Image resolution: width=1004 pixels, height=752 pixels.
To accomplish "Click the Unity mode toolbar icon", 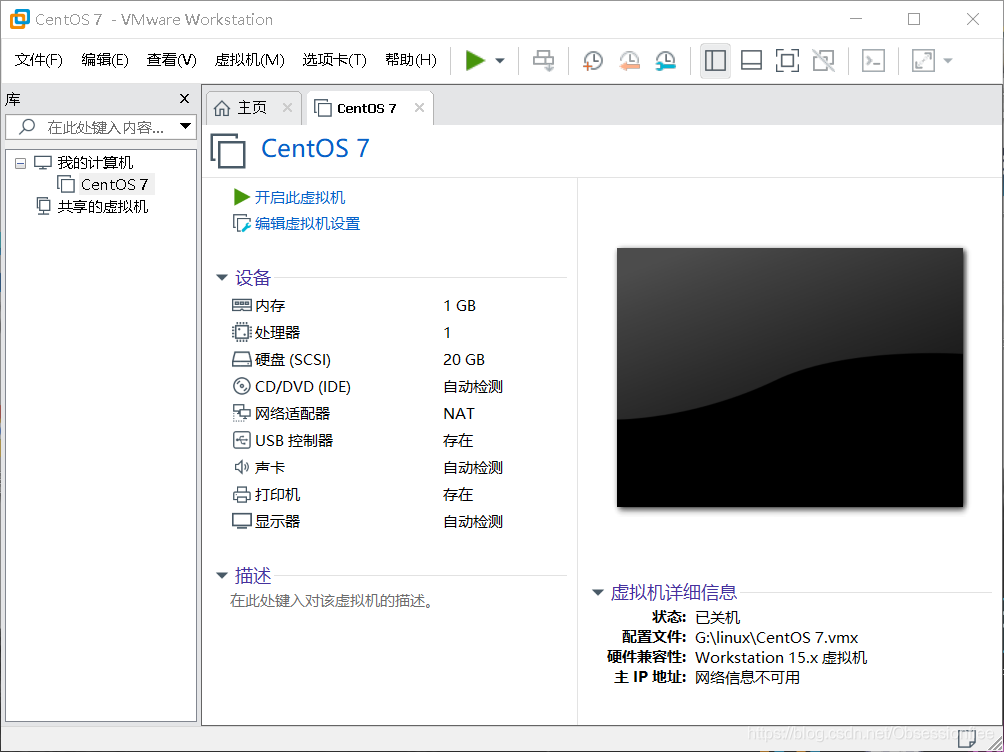I will pyautogui.click(x=823, y=61).
